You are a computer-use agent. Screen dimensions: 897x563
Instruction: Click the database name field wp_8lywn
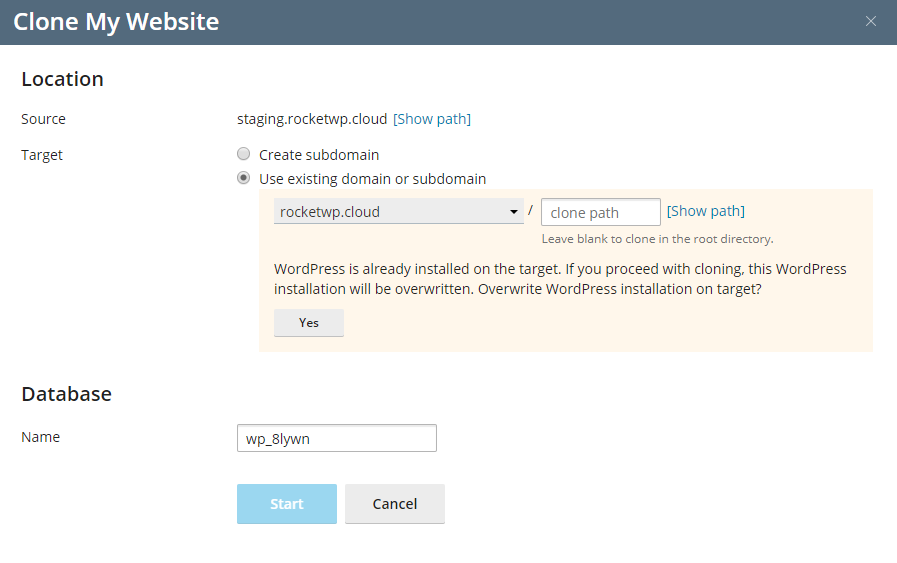tap(336, 438)
